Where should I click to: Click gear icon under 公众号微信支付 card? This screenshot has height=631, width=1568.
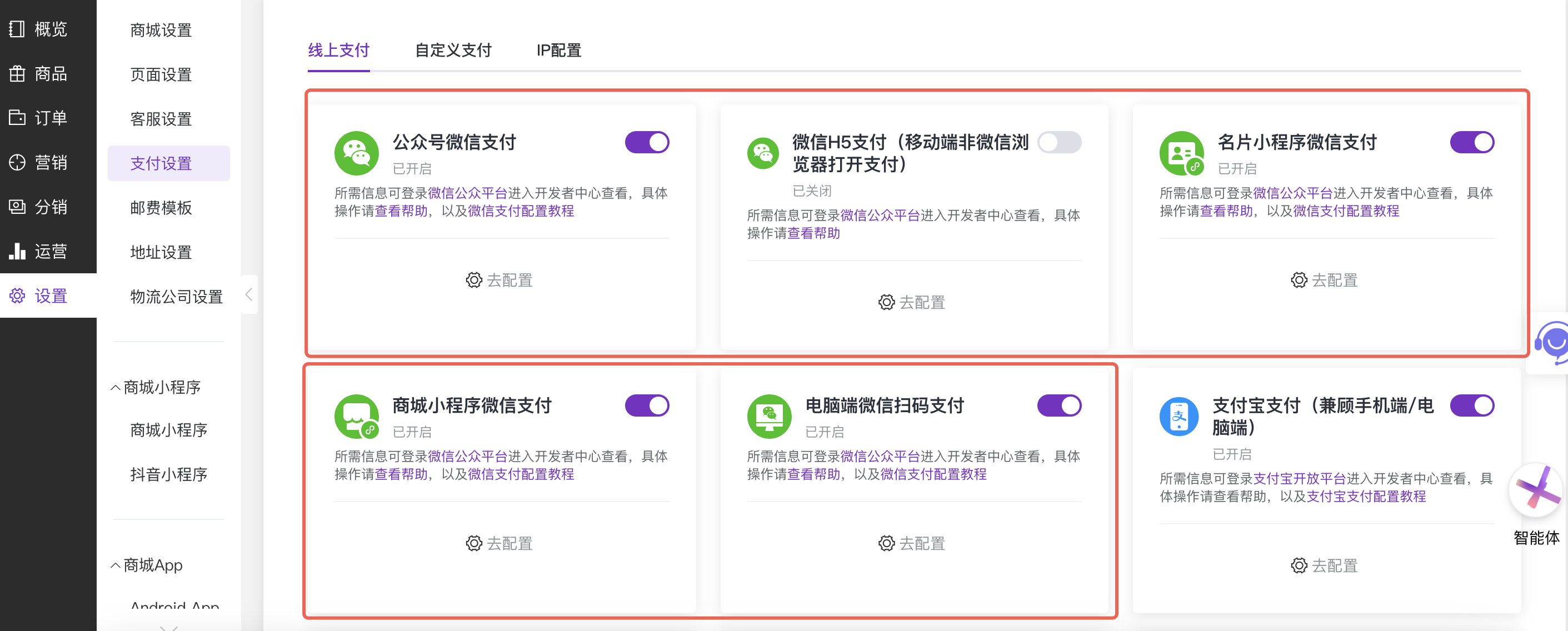(473, 280)
